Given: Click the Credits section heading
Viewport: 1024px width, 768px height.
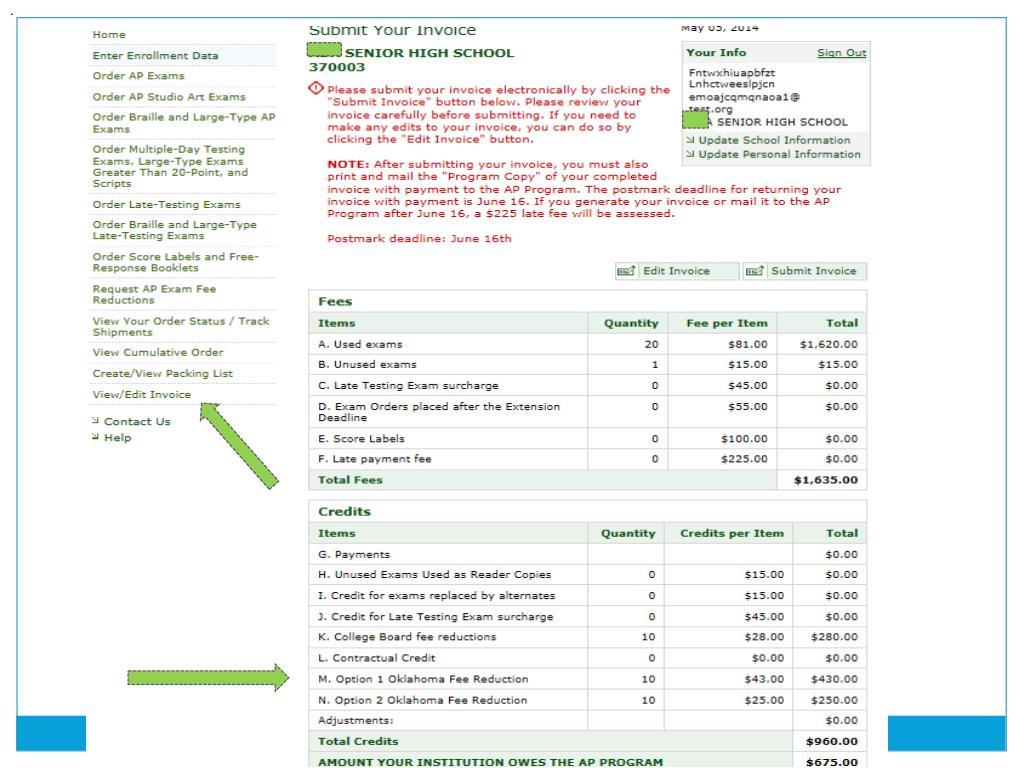Looking at the screenshot, I should (344, 512).
